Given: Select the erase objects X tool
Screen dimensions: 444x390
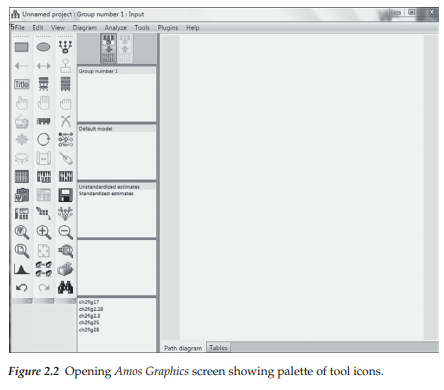Looking at the screenshot, I should [66, 121].
